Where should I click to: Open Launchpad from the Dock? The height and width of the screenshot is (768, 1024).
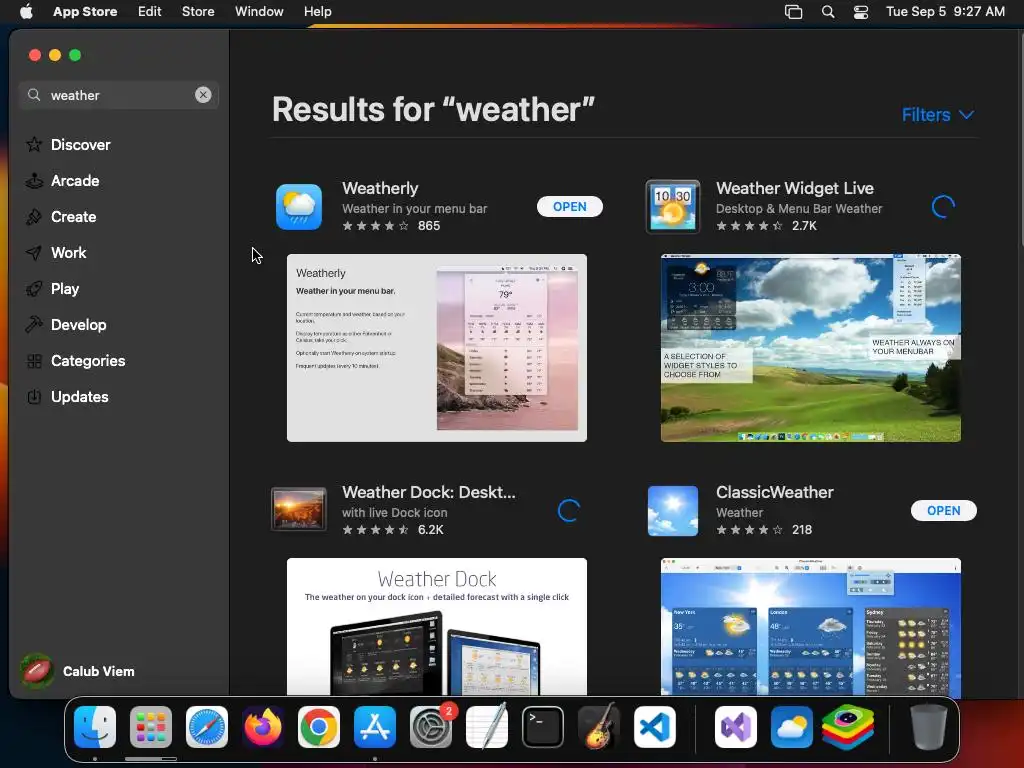coord(151,727)
